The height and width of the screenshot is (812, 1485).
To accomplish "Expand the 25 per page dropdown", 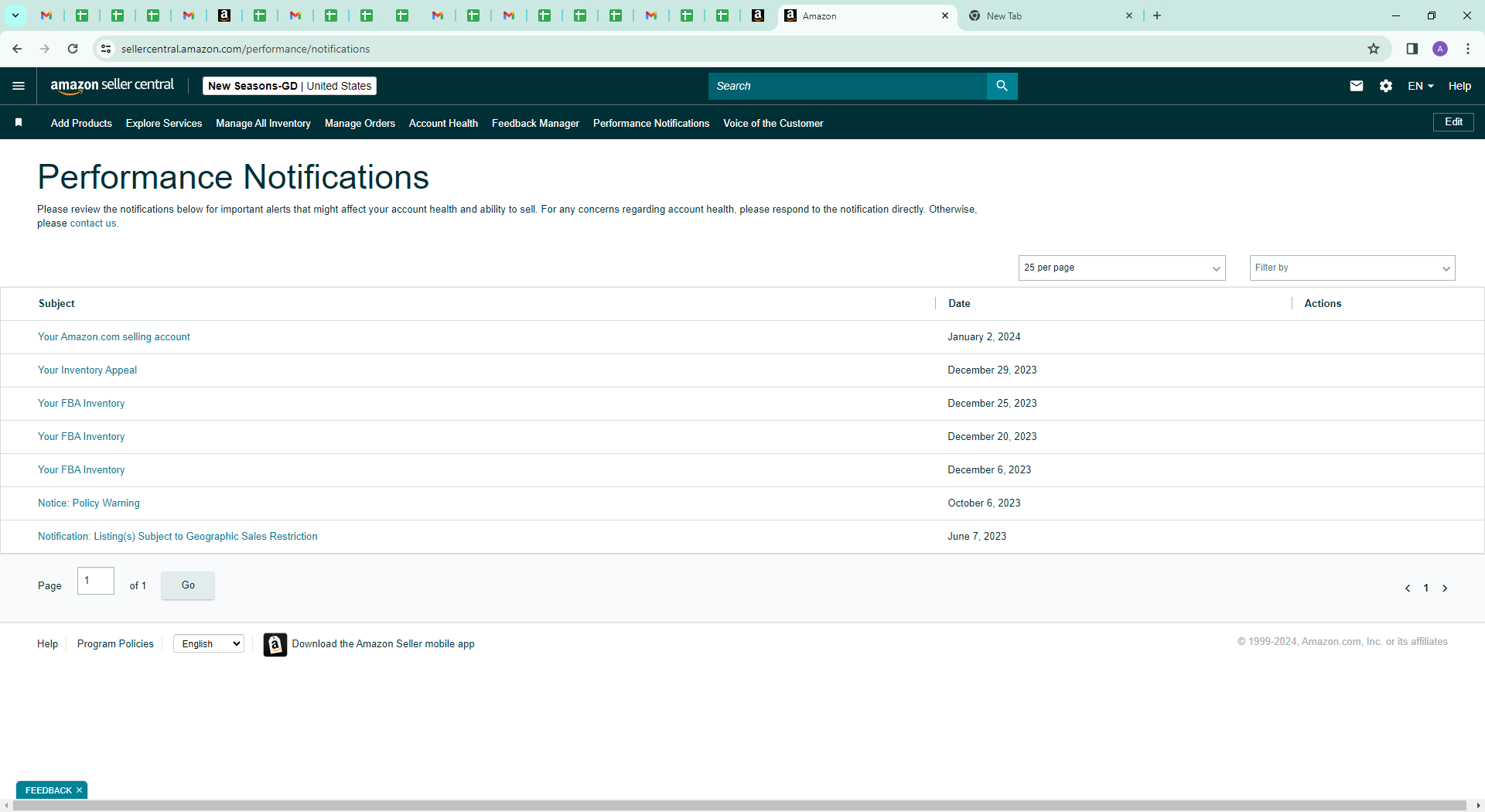I will point(1122,268).
